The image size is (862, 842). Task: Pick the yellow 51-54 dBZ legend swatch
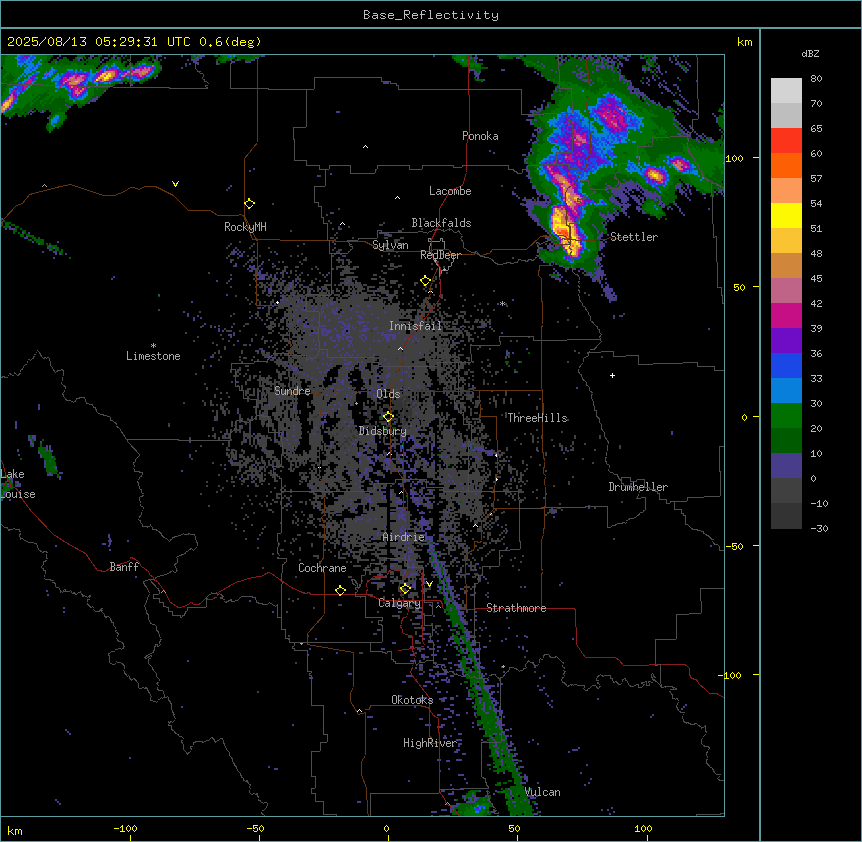point(786,215)
